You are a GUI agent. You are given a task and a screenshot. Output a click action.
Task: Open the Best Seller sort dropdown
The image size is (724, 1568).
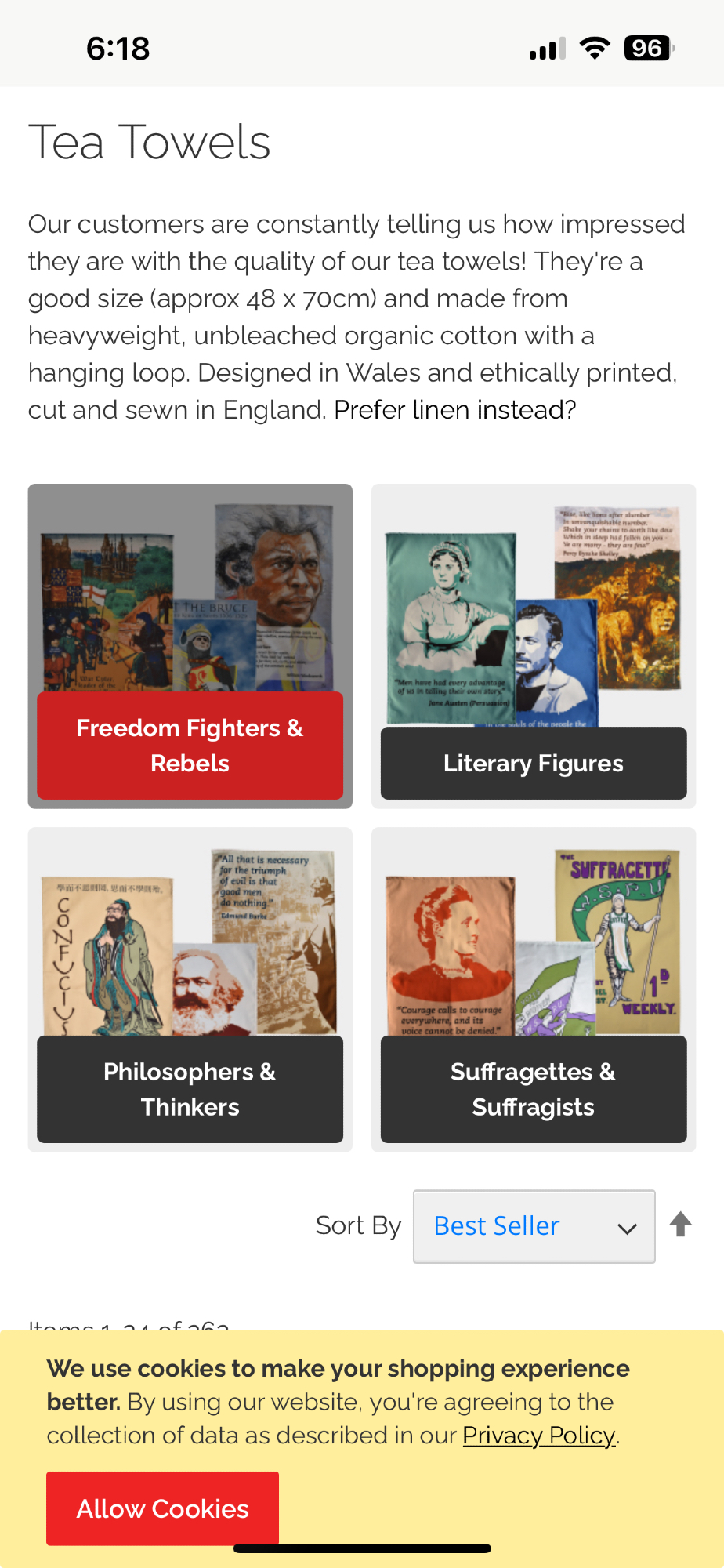pos(534,1226)
